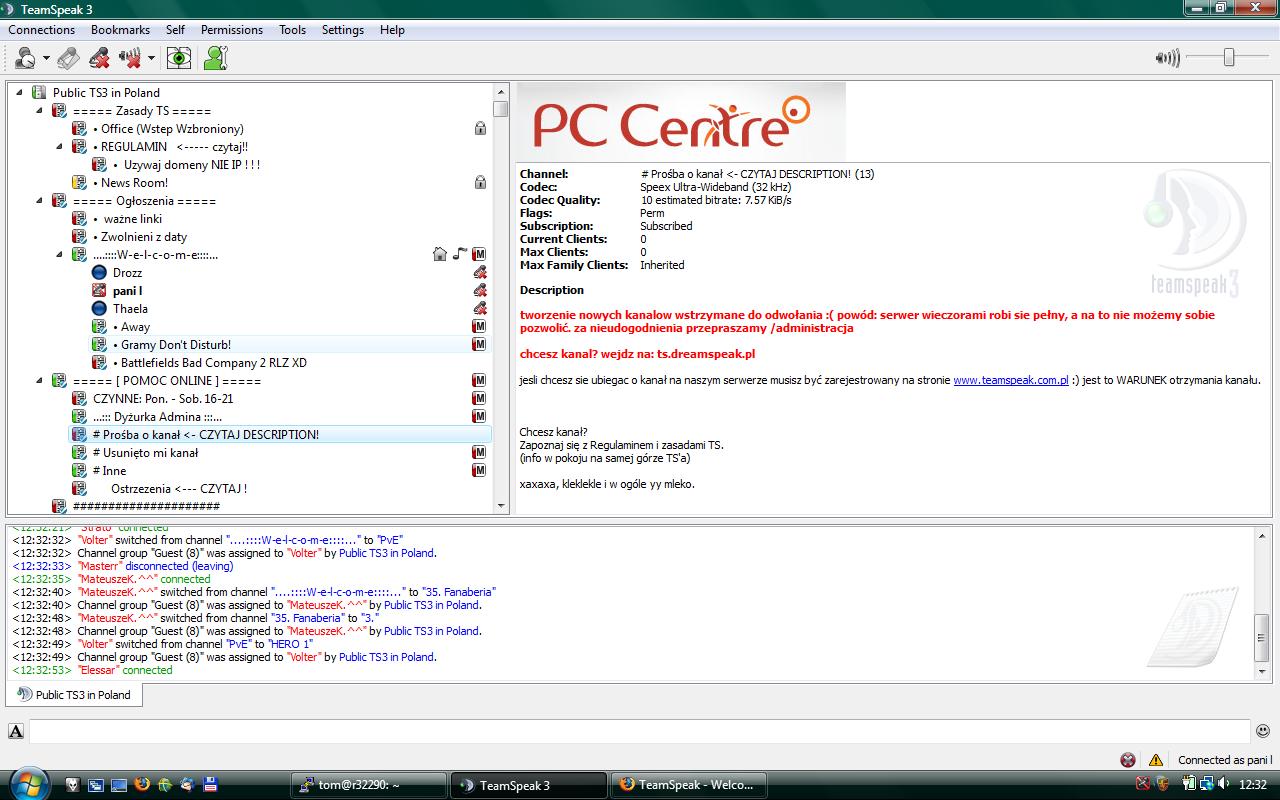Adjust the volume slider handle at top right
This screenshot has height=800, width=1280.
point(1229,58)
